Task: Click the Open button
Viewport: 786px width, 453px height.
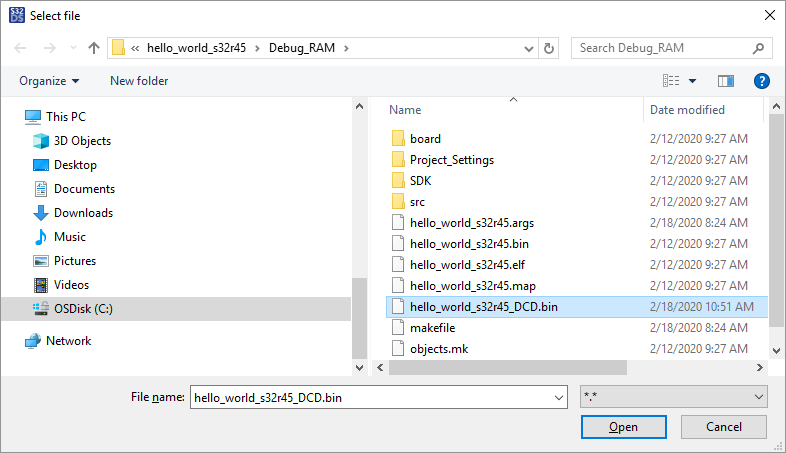Action: tap(624, 427)
